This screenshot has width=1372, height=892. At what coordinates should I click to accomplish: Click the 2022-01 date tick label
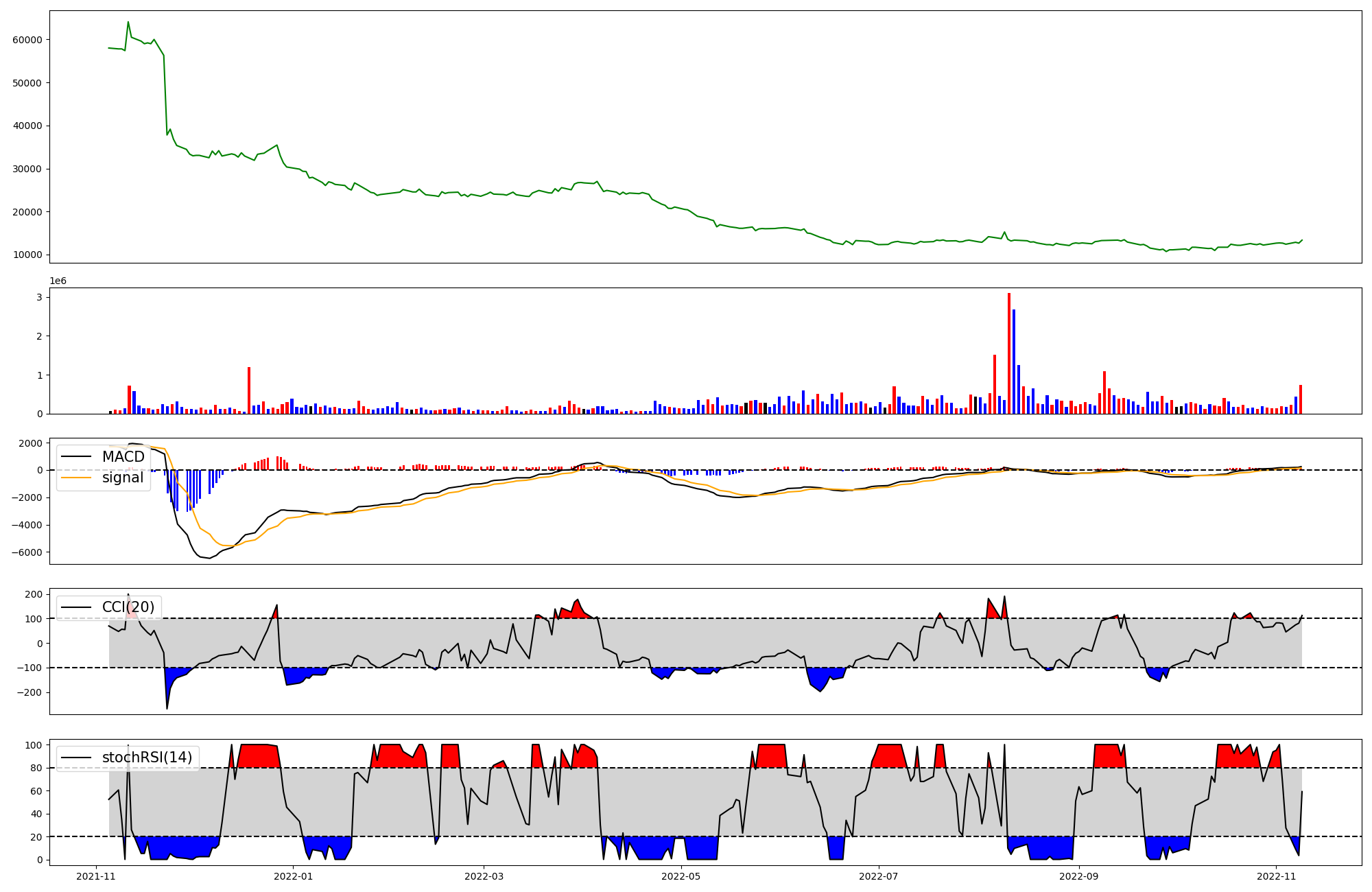click(293, 876)
